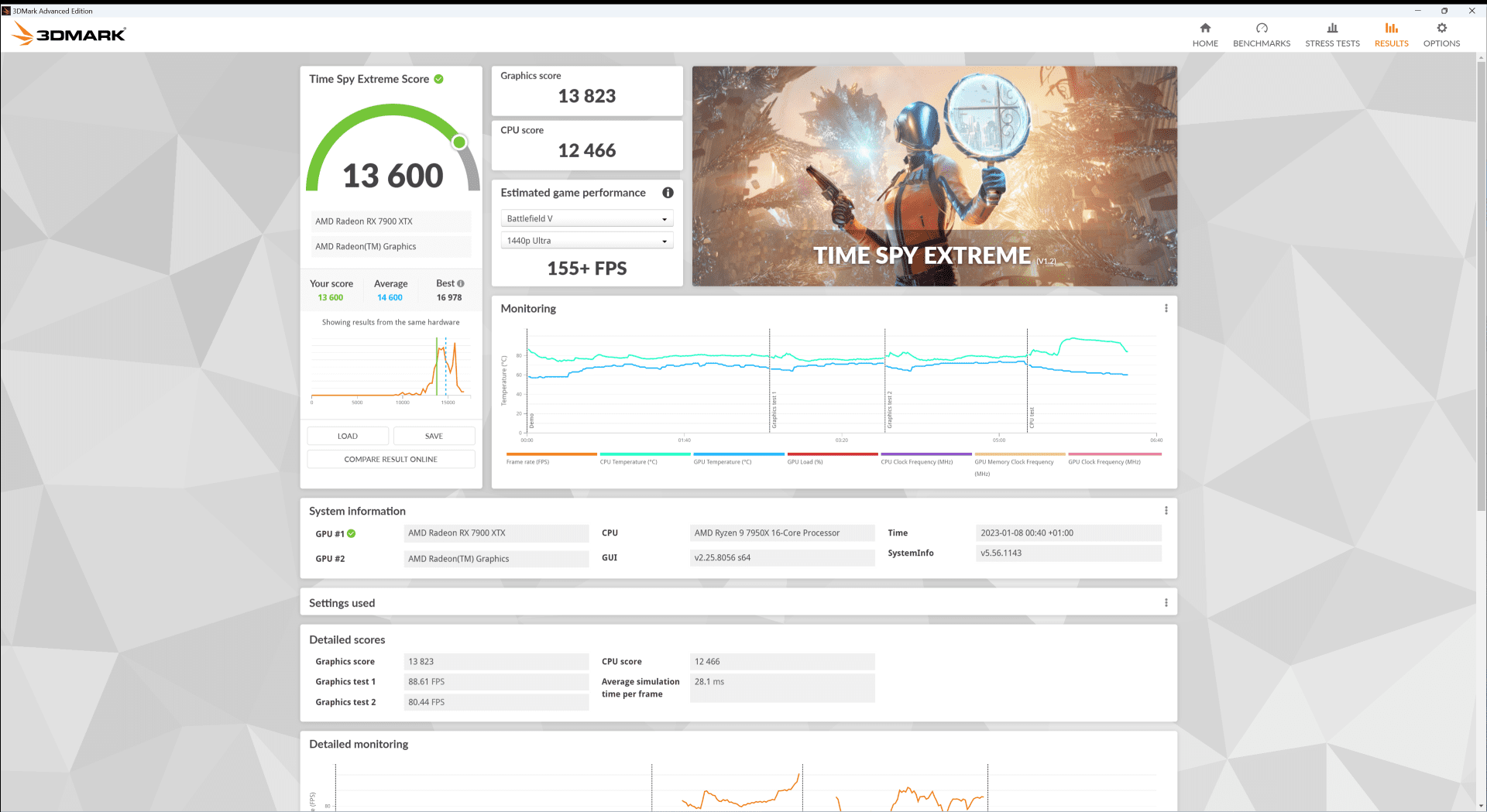Select the BENCHMARKS tab label
This screenshot has width=1487, height=812.
click(1262, 43)
